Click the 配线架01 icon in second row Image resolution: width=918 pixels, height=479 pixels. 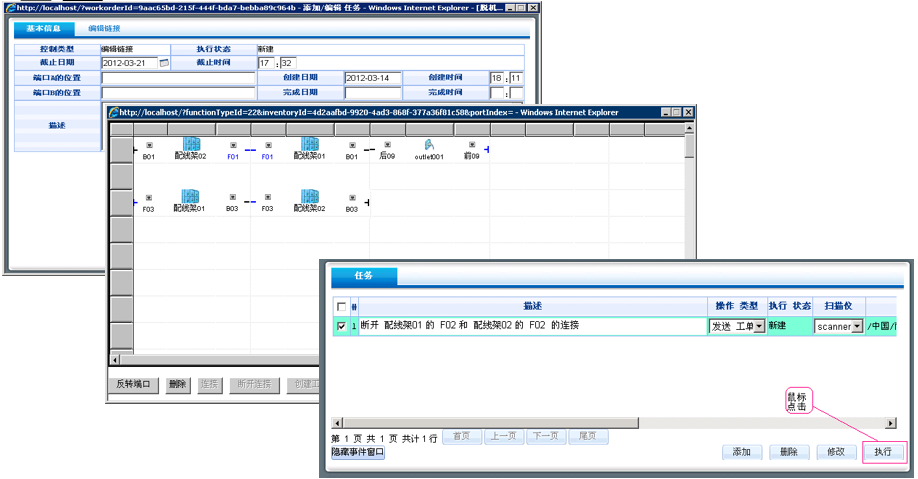coord(189,198)
